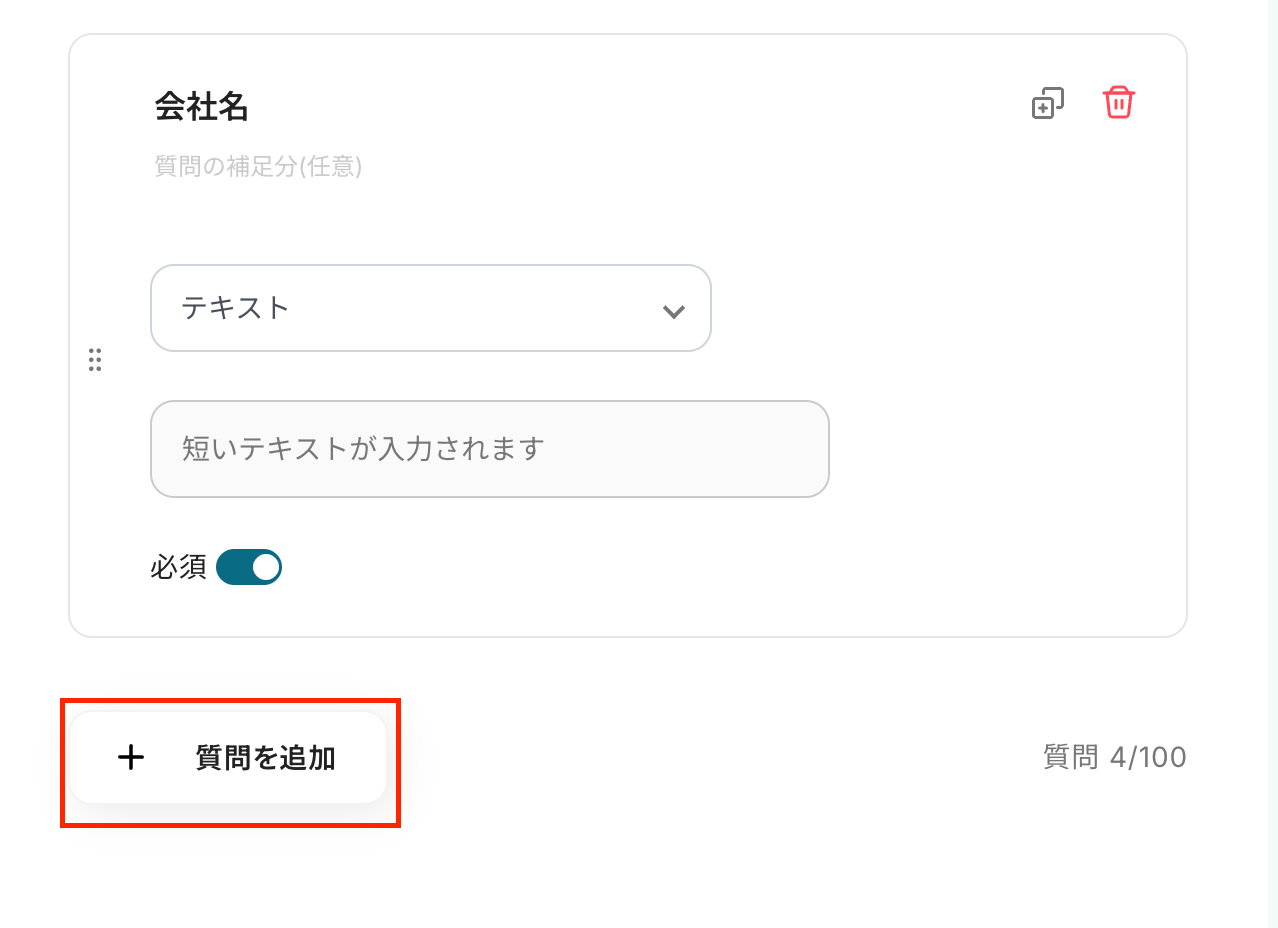Image resolution: width=1278 pixels, height=928 pixels.
Task: Click the blank page area below 質問を追加
Action: (x=640, y=880)
